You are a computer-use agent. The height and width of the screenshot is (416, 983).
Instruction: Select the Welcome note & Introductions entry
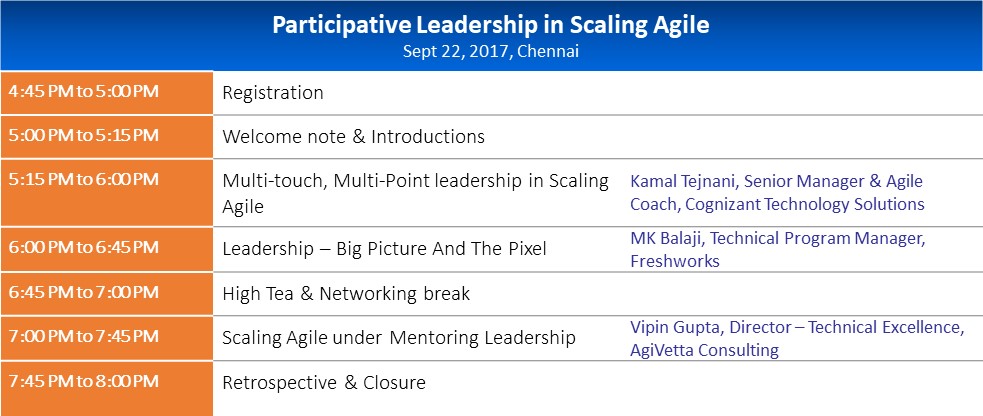coord(353,136)
